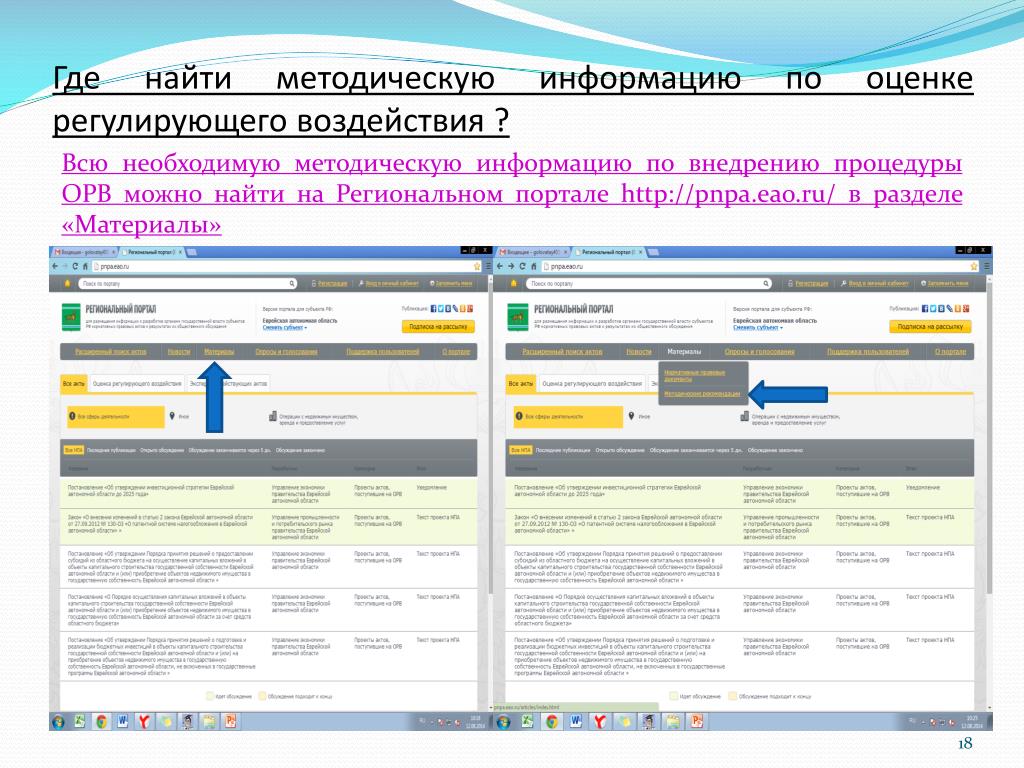This screenshot has width=1024, height=768.
Task: Open Расширенный поиск актов in left browser
Action: (x=110, y=351)
